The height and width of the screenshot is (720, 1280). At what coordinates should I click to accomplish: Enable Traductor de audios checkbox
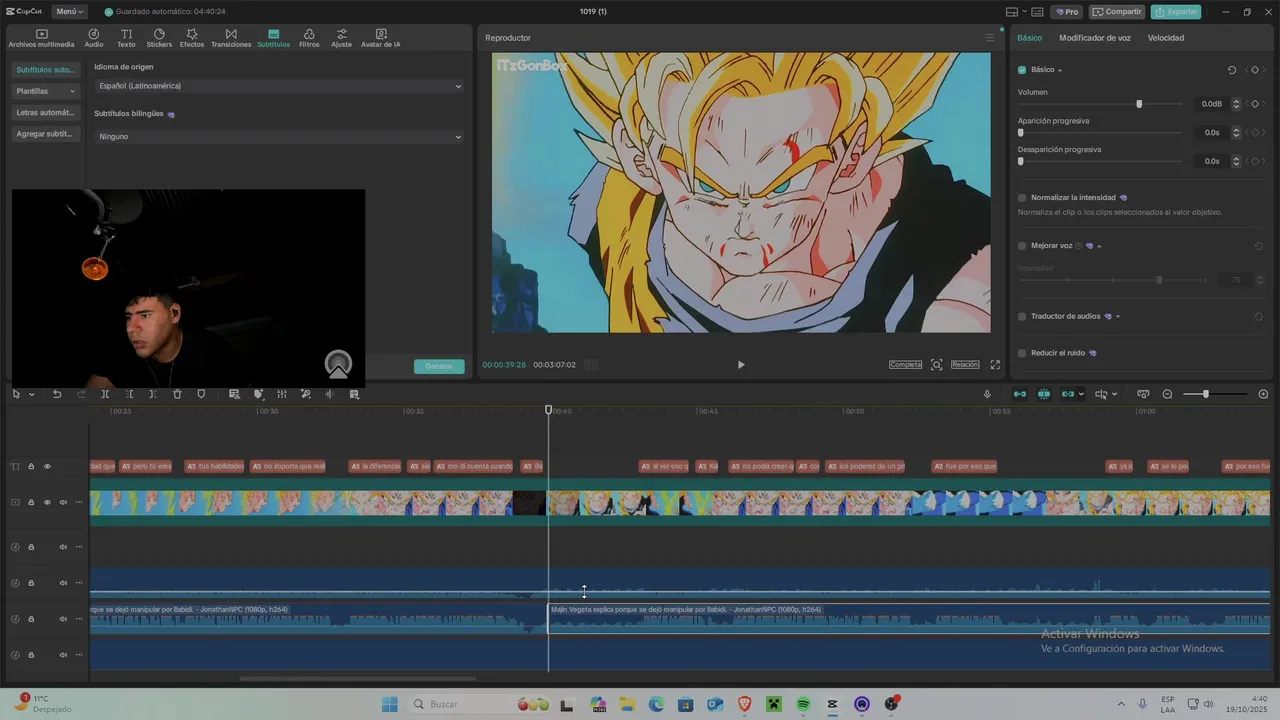pyautogui.click(x=1022, y=317)
